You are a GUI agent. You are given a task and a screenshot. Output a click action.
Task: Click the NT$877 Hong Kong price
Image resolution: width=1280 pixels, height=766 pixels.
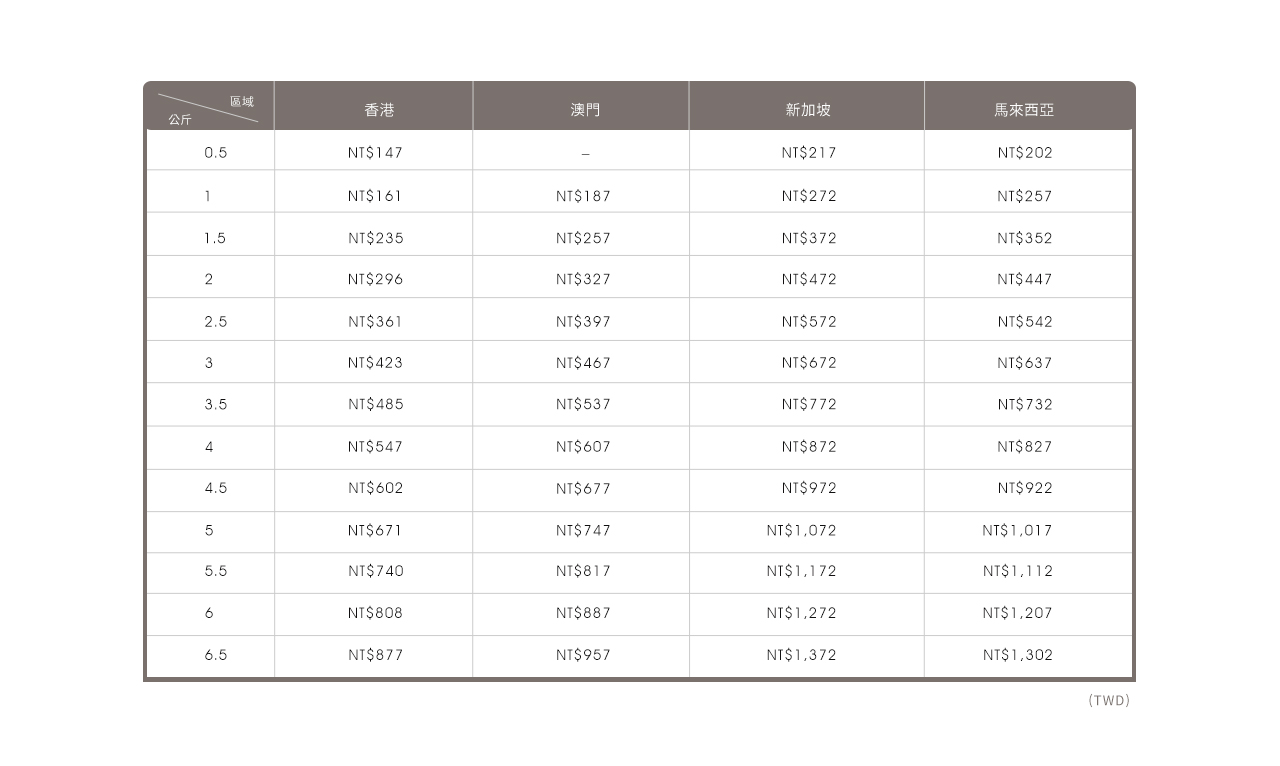[x=375, y=655]
